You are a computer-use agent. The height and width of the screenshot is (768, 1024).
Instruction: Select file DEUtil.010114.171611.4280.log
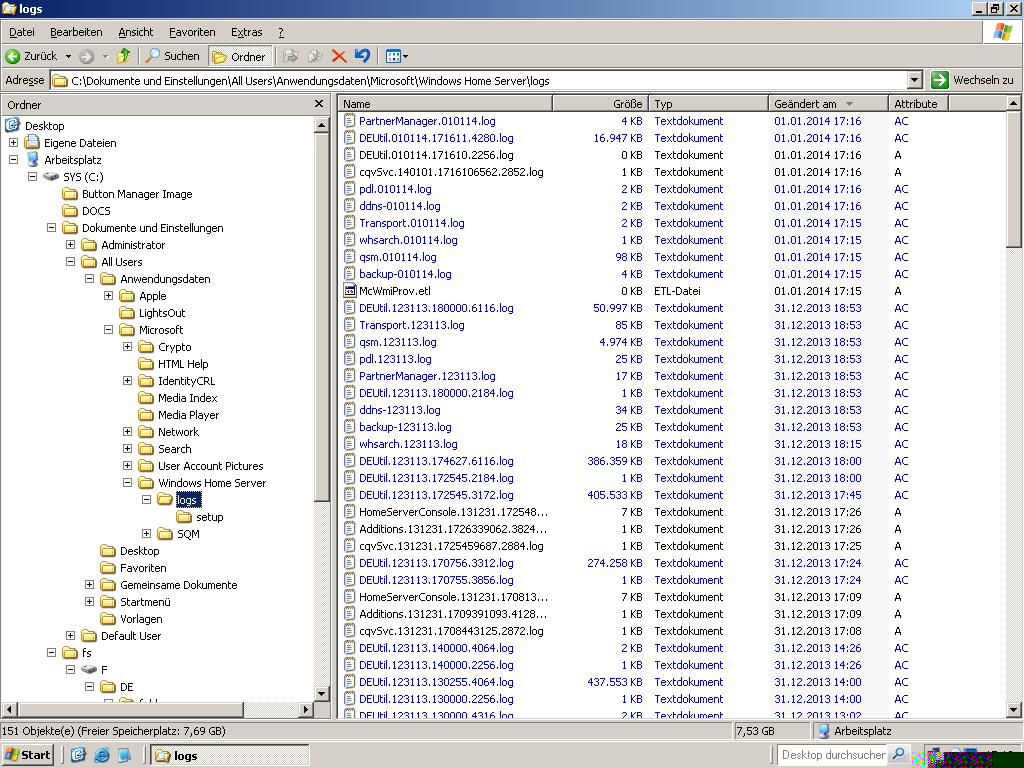(x=436, y=138)
